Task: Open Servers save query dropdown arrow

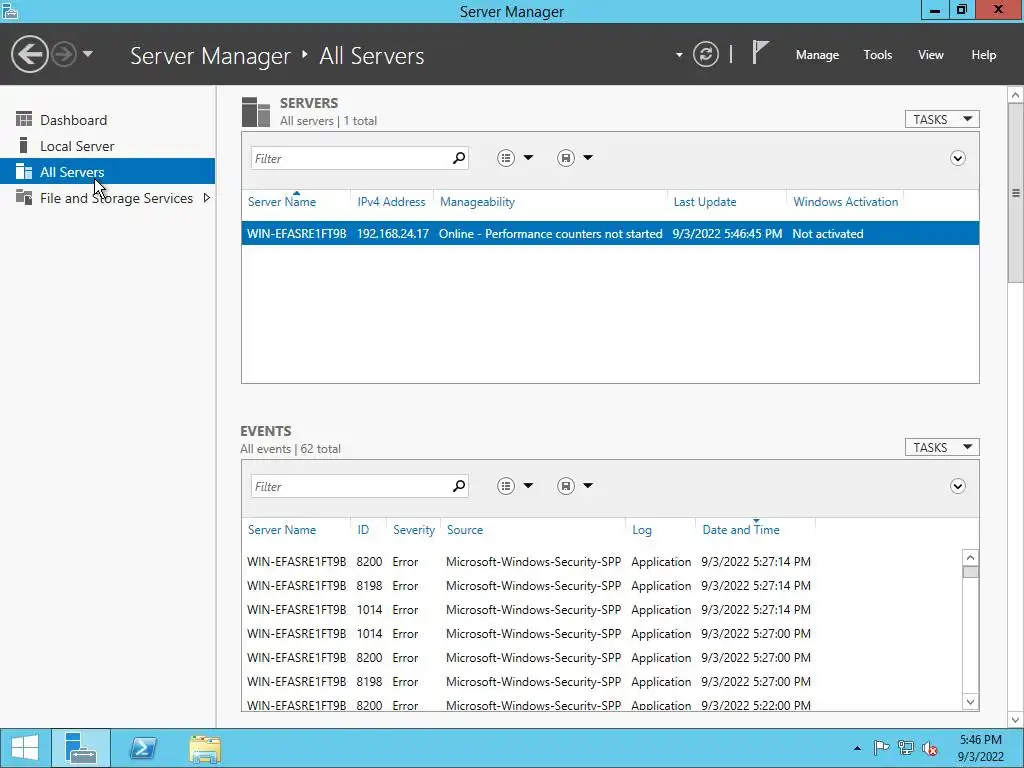Action: pos(588,158)
